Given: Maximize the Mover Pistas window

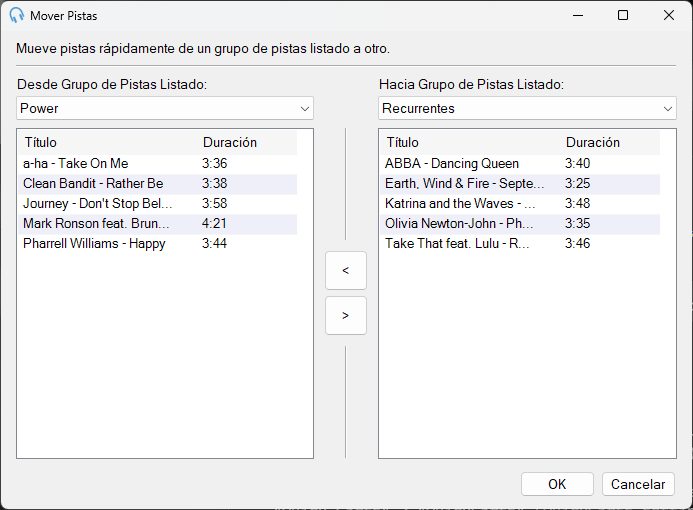Looking at the screenshot, I should 623,15.
